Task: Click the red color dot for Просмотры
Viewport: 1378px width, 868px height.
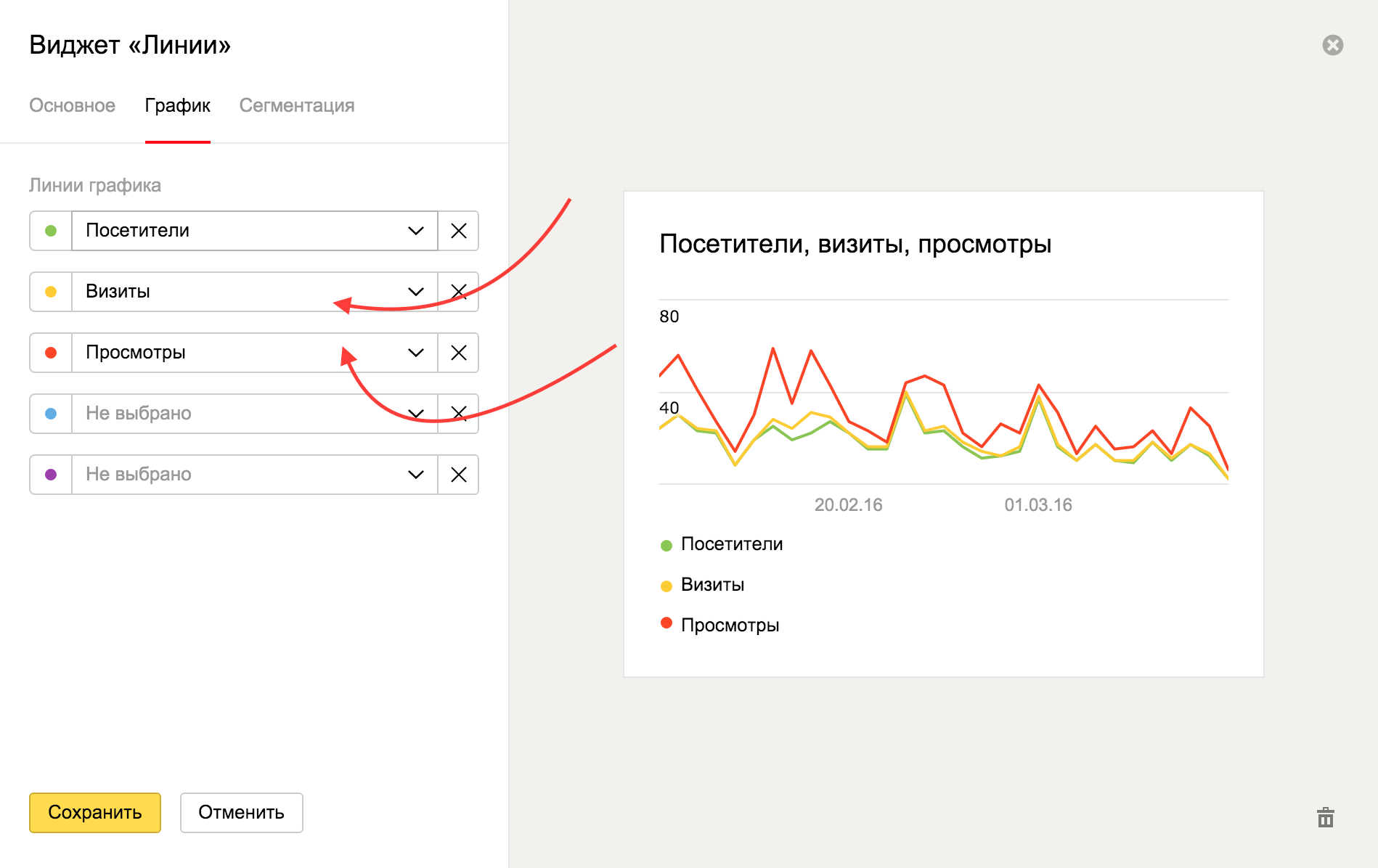Action: tap(51, 353)
